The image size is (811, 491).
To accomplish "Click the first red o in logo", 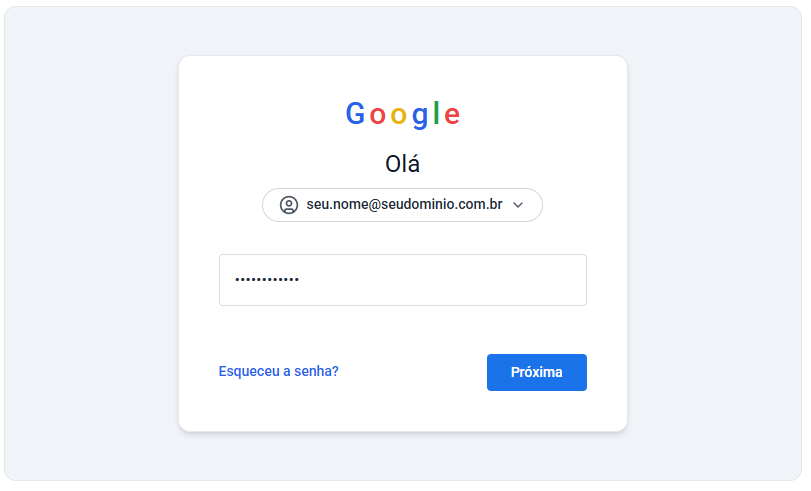I will click(x=377, y=116).
